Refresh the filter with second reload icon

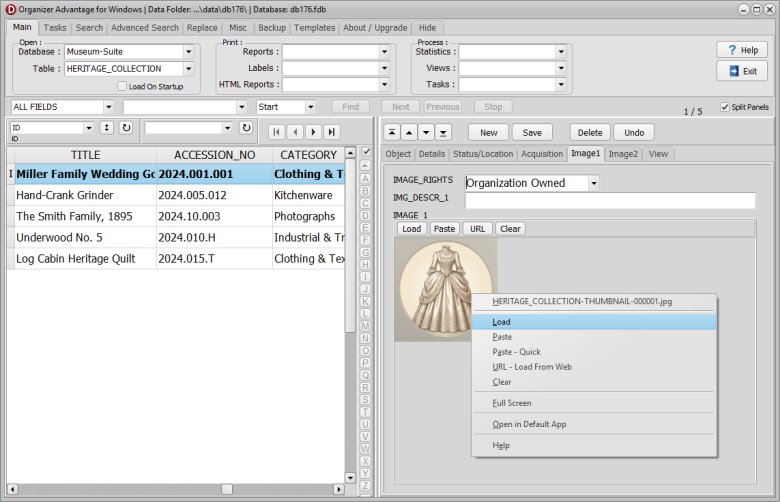tap(246, 128)
